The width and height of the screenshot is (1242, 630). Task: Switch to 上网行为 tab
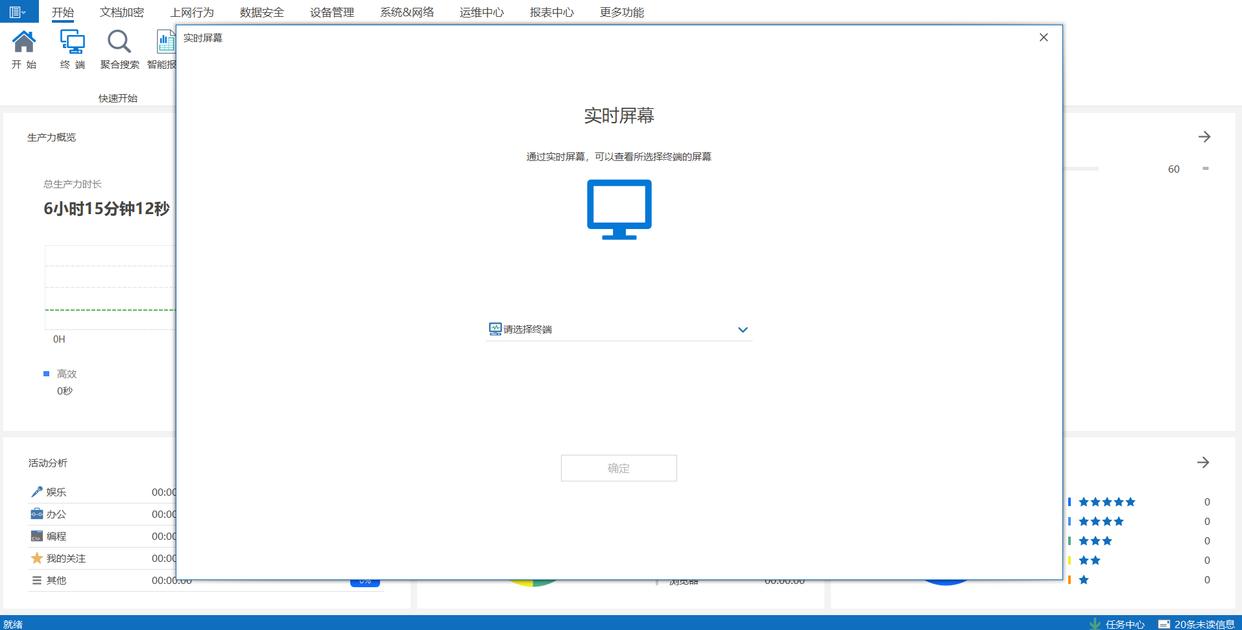click(x=192, y=12)
